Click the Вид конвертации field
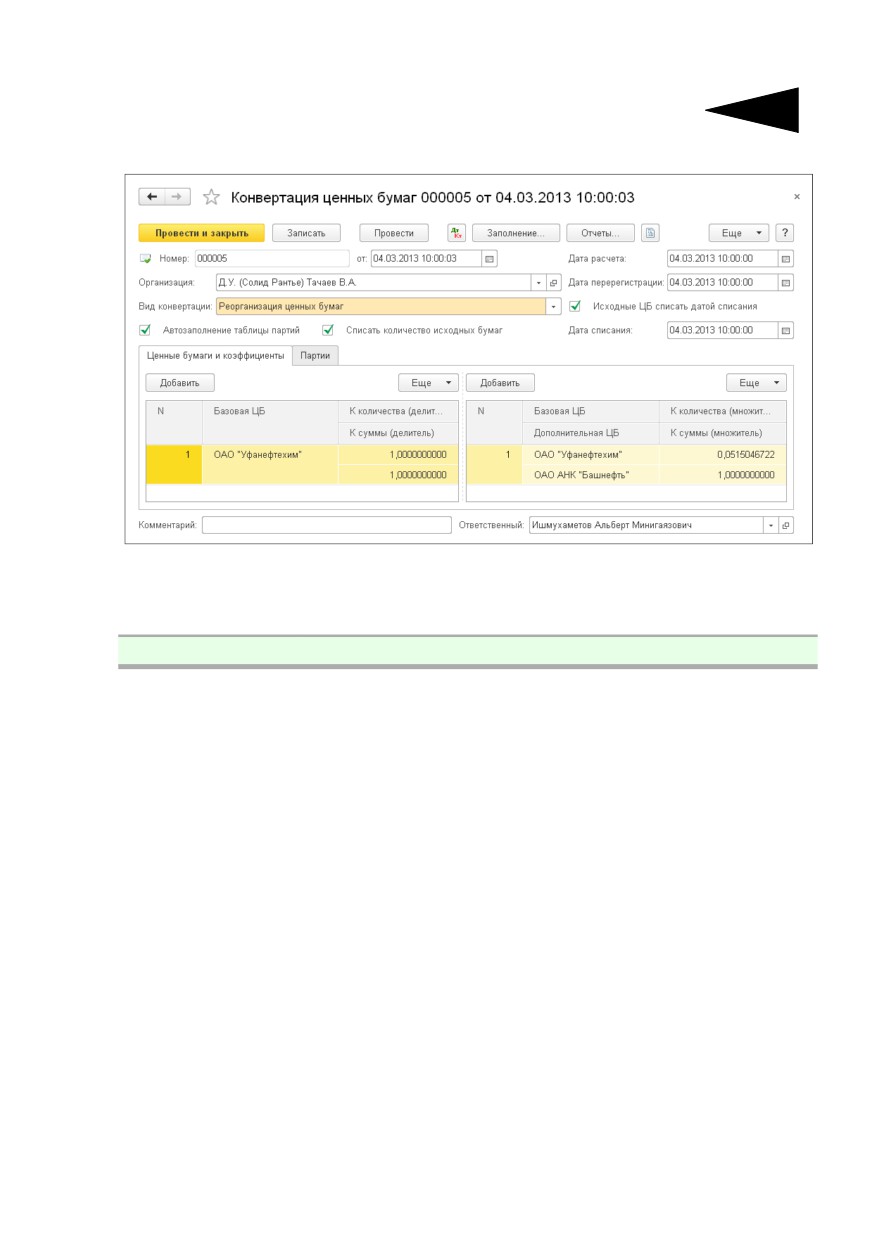This screenshot has height=1239, width=875. 381,306
